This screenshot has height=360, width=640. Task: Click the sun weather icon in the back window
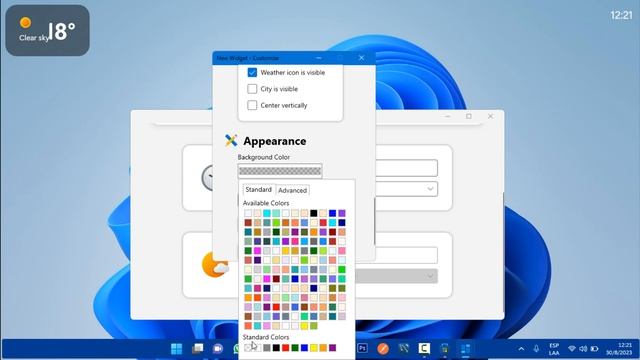click(x=215, y=265)
